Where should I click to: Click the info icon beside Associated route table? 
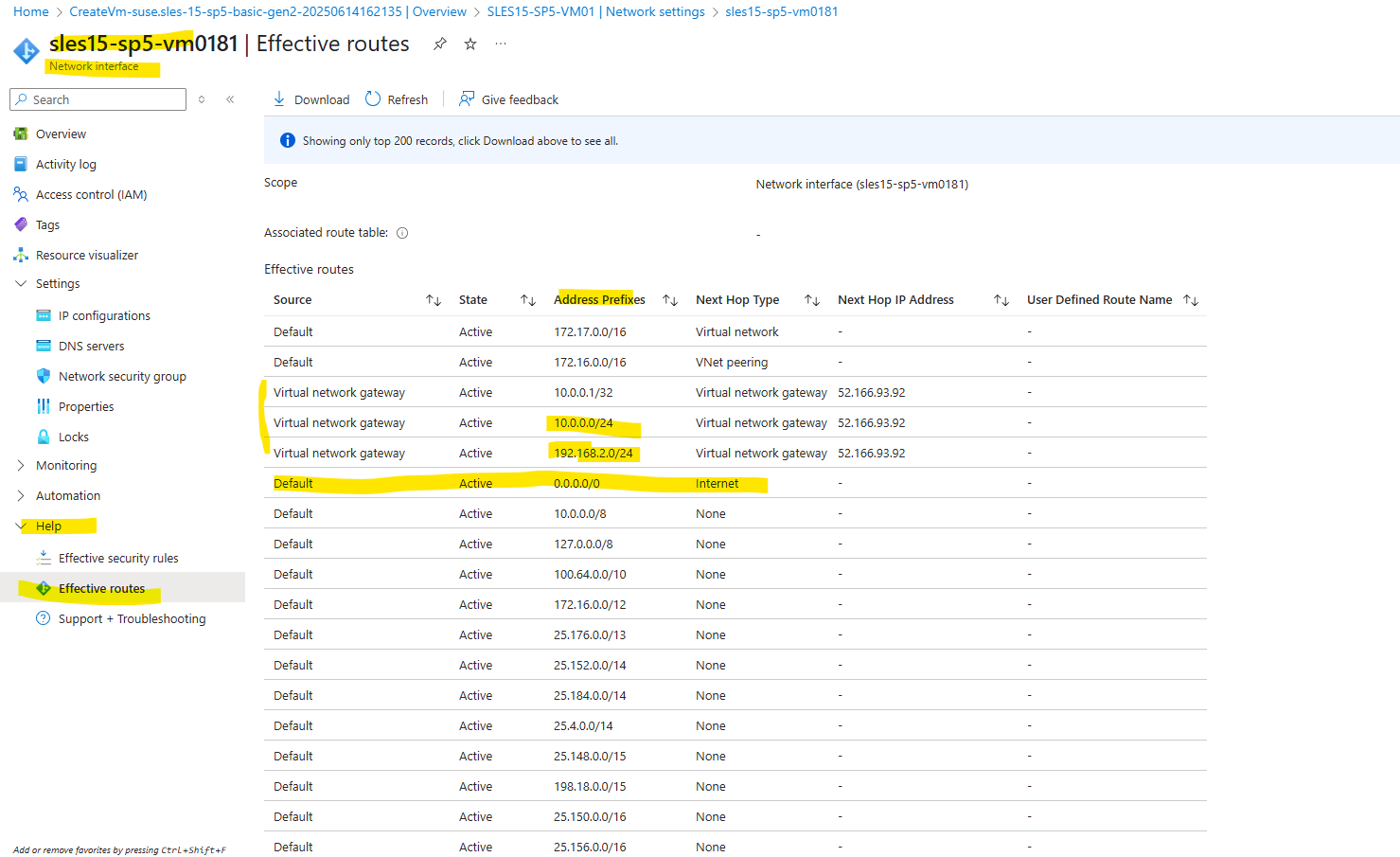coord(402,233)
